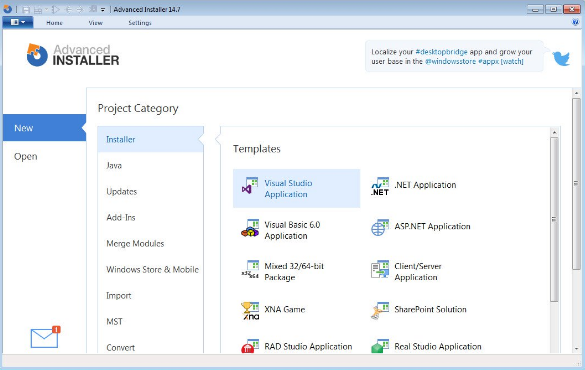585x370 pixels.
Task: Choose 'Visual Studio Application' template label
Action: [288, 189]
